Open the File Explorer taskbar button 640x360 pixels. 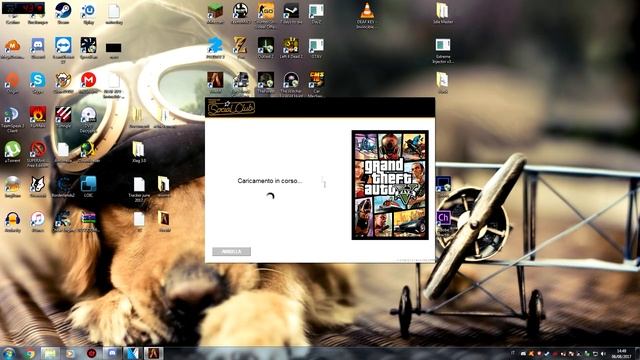50,353
